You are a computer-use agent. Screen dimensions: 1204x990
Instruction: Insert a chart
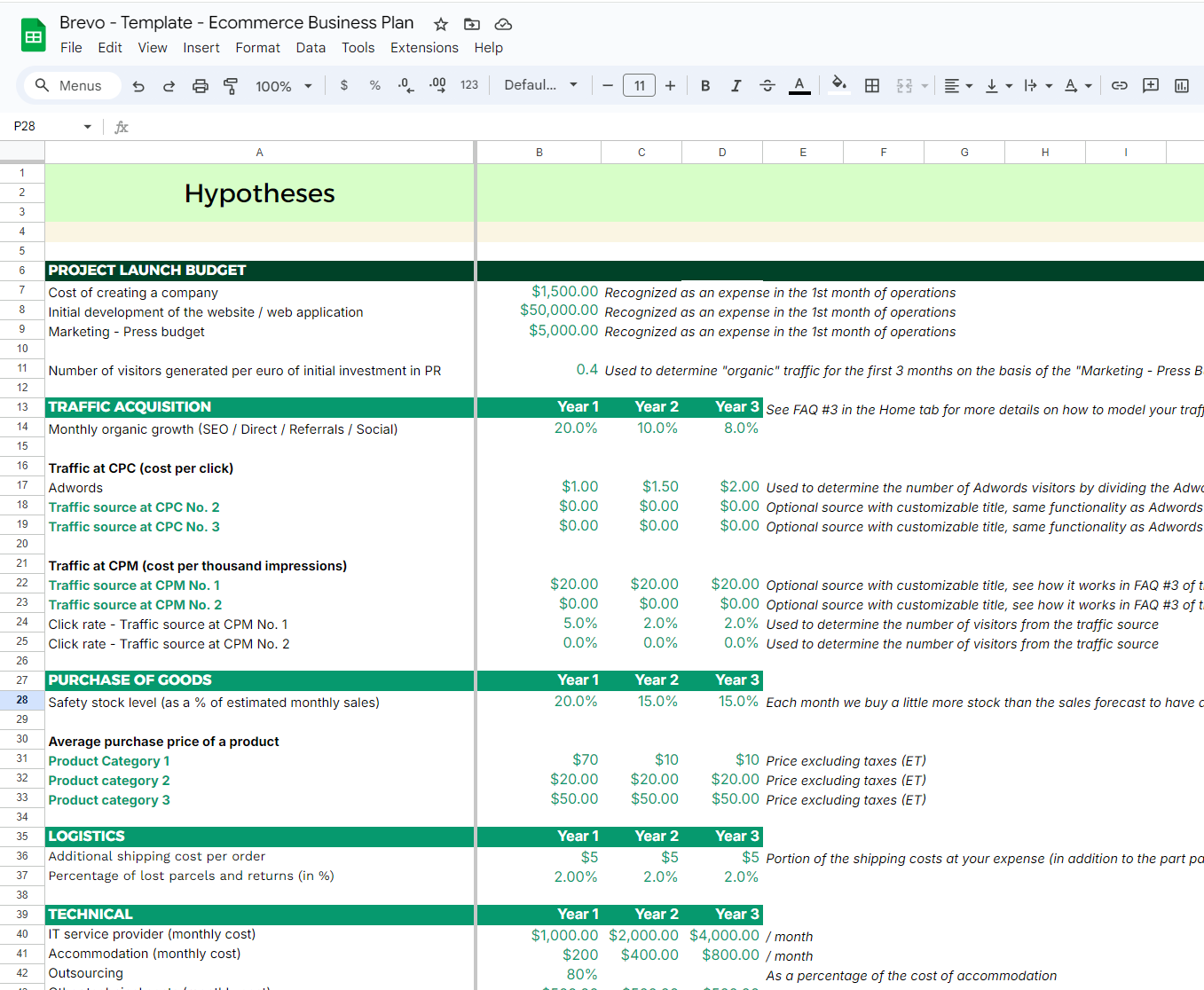point(1182,85)
